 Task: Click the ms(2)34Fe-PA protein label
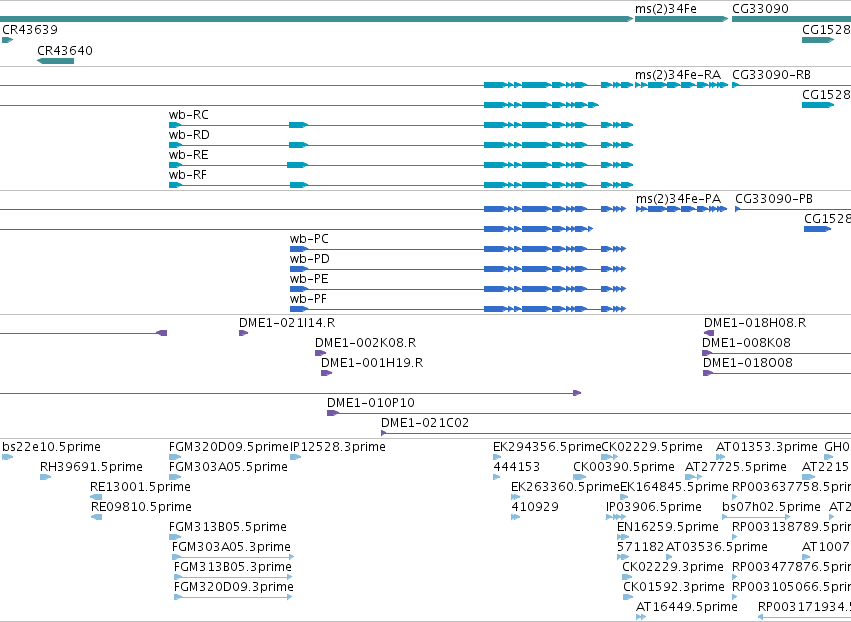(x=678, y=199)
